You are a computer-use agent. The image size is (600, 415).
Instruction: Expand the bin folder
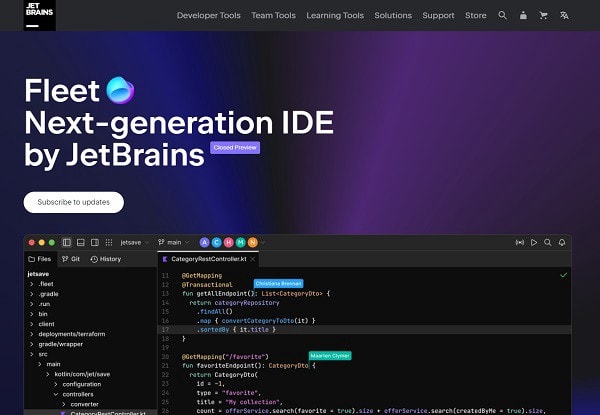[31, 314]
